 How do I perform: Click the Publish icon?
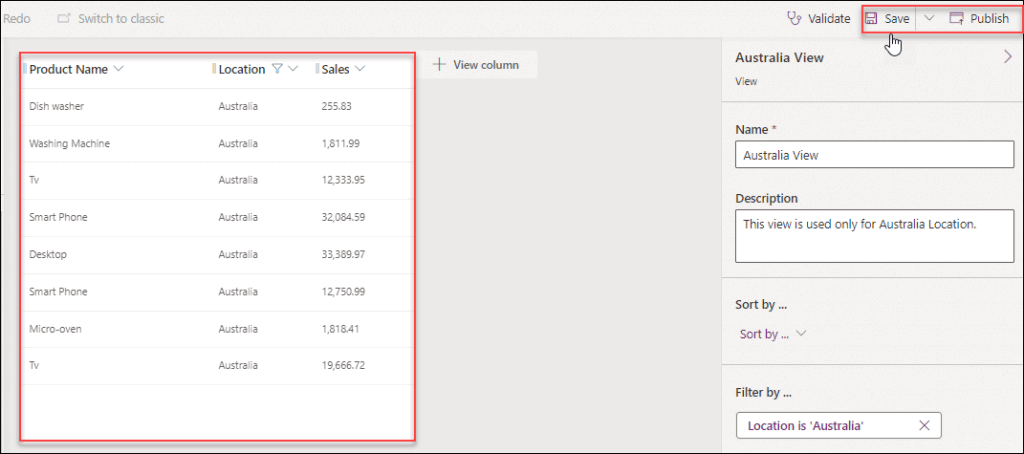[x=957, y=19]
